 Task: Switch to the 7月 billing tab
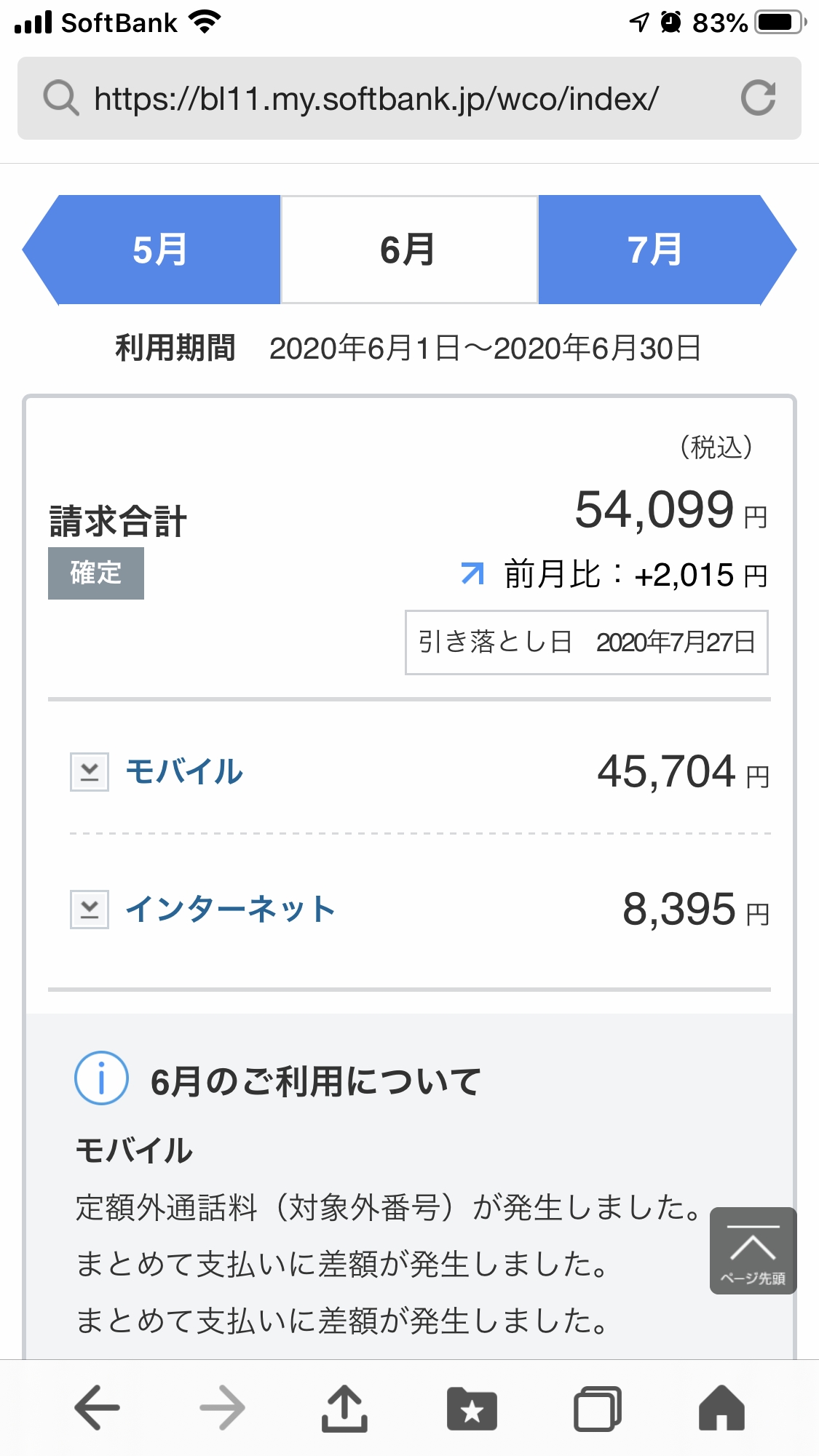pos(655,250)
